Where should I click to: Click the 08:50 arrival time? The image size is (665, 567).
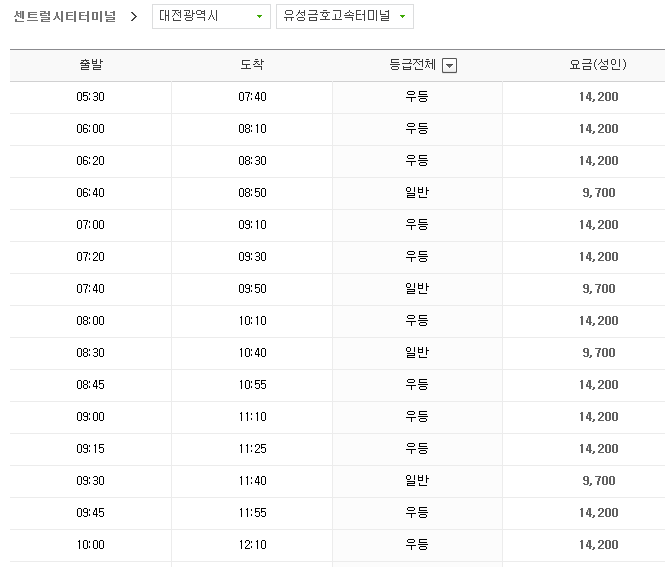252,193
